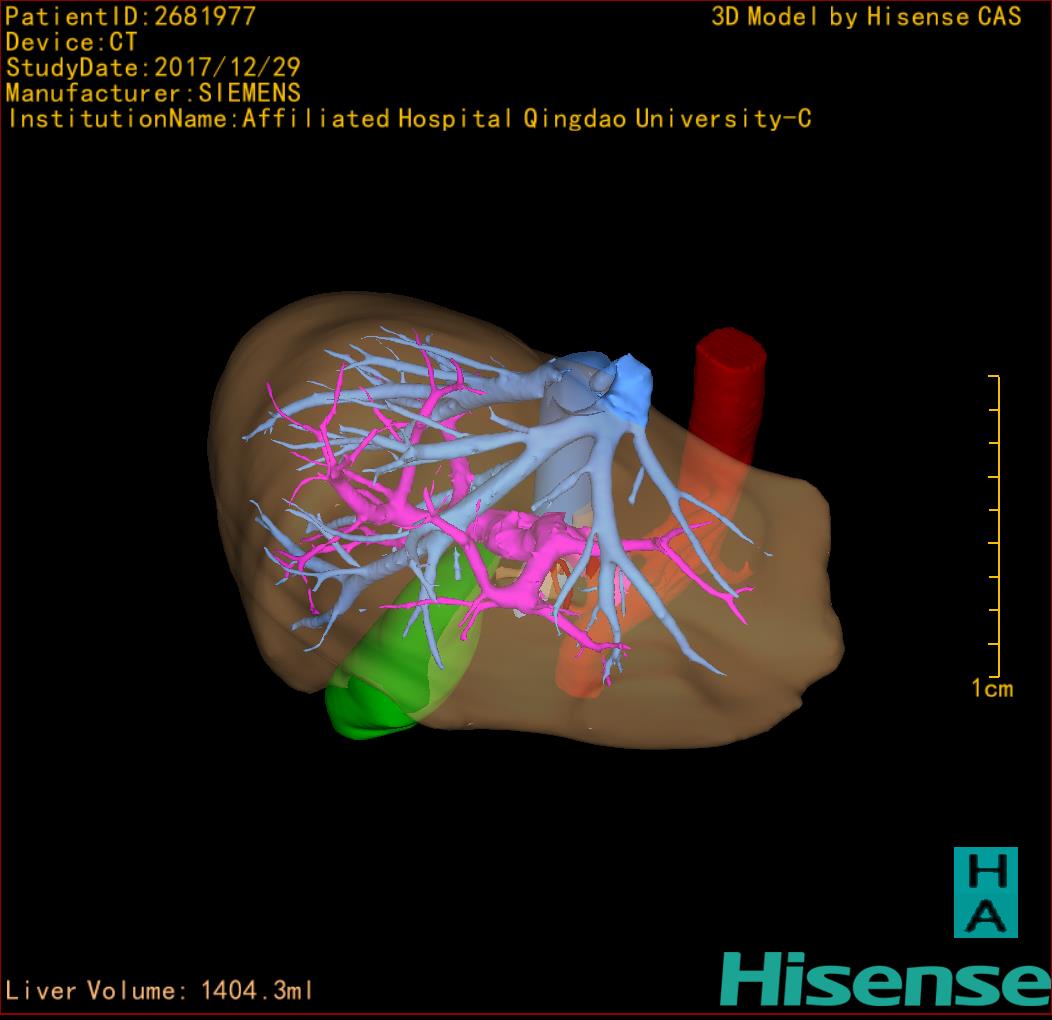The width and height of the screenshot is (1052, 1020).
Task: Click the Hisense logo
Action: click(x=885, y=978)
